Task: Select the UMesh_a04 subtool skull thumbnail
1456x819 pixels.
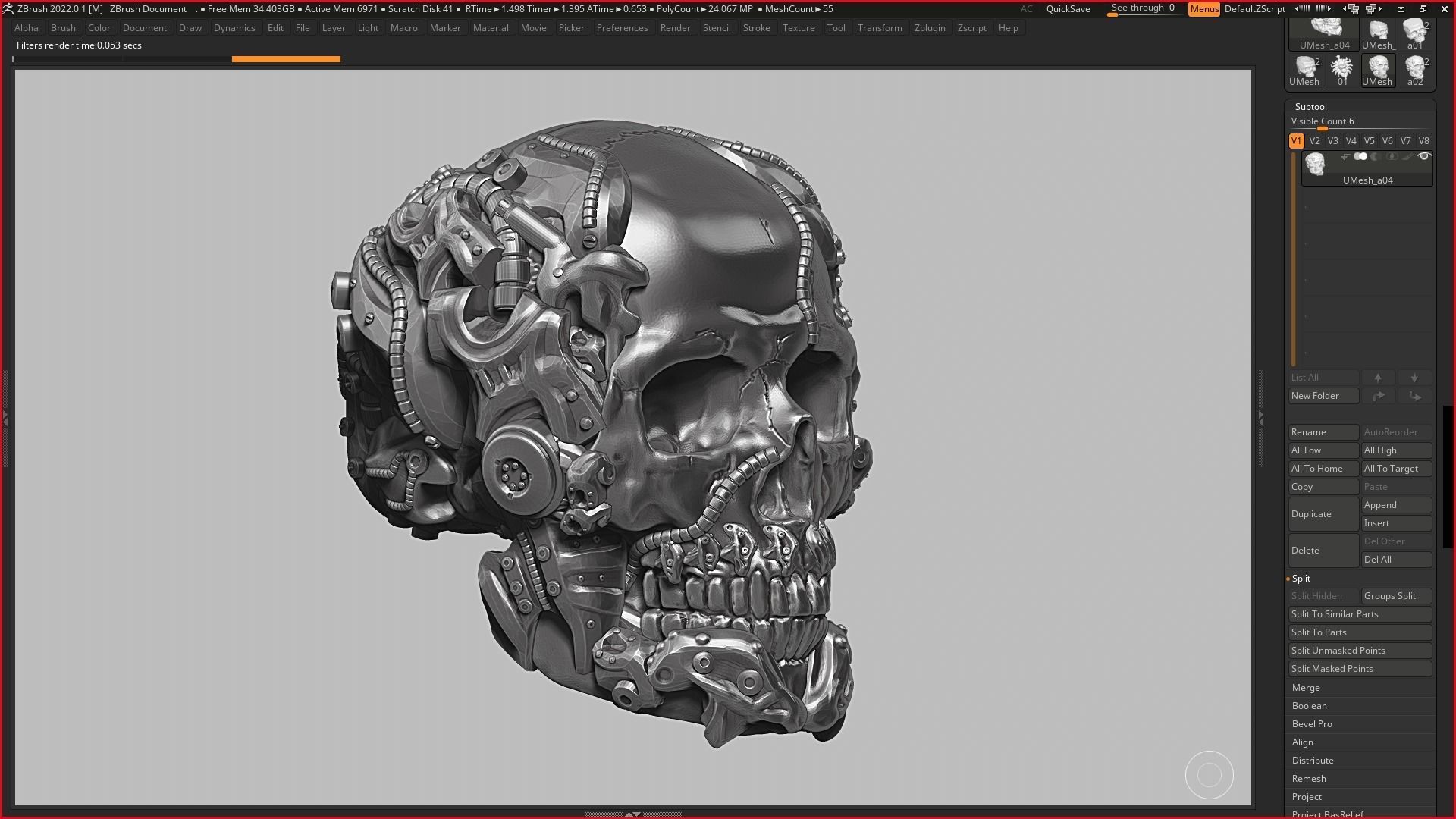Action: pyautogui.click(x=1315, y=164)
